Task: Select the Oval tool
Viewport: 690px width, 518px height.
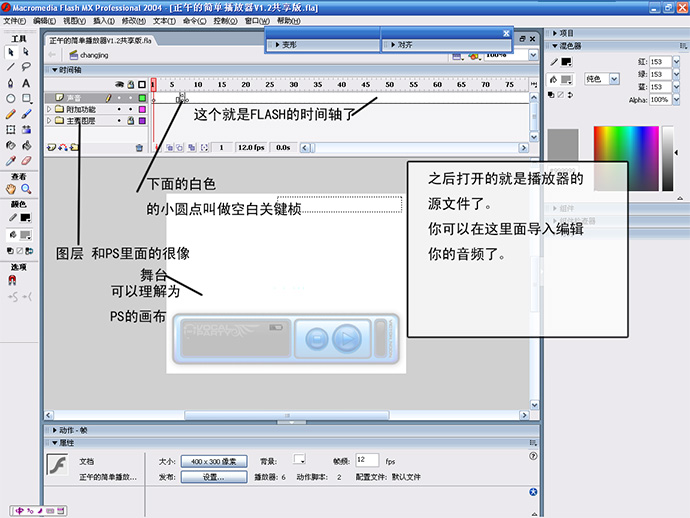Action: coord(11,99)
